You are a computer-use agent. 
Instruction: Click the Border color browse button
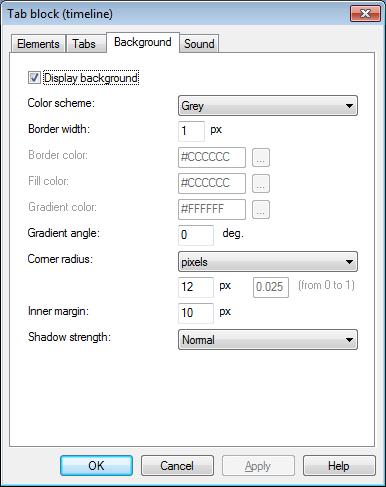261,157
